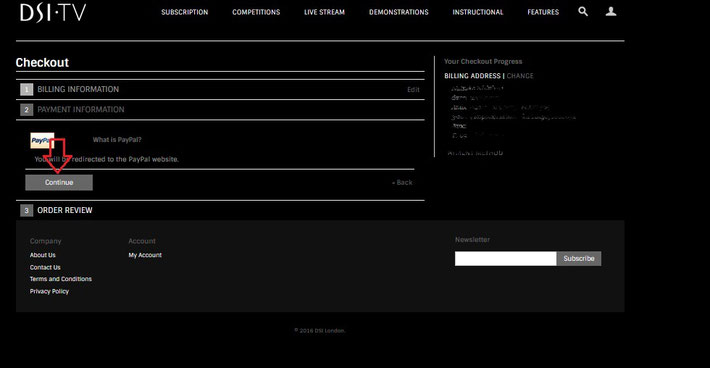Click step 2 number badge
This screenshot has height=368, width=710.
coord(27,110)
